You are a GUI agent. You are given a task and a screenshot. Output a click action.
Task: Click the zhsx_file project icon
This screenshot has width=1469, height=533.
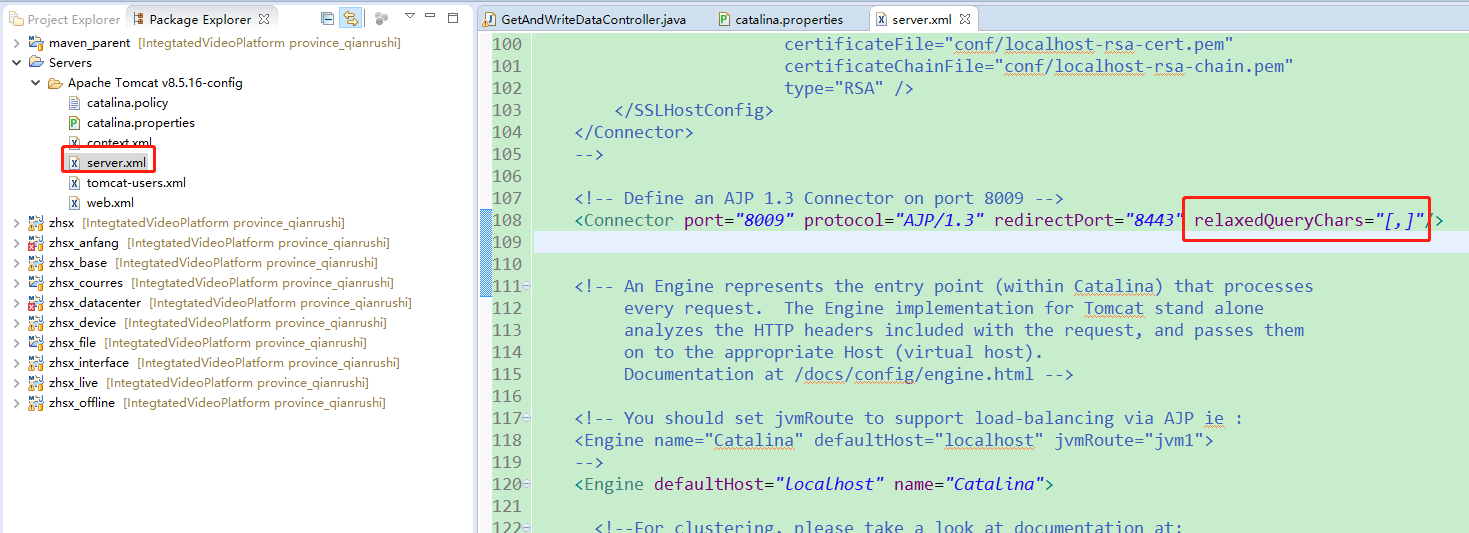[x=37, y=342]
